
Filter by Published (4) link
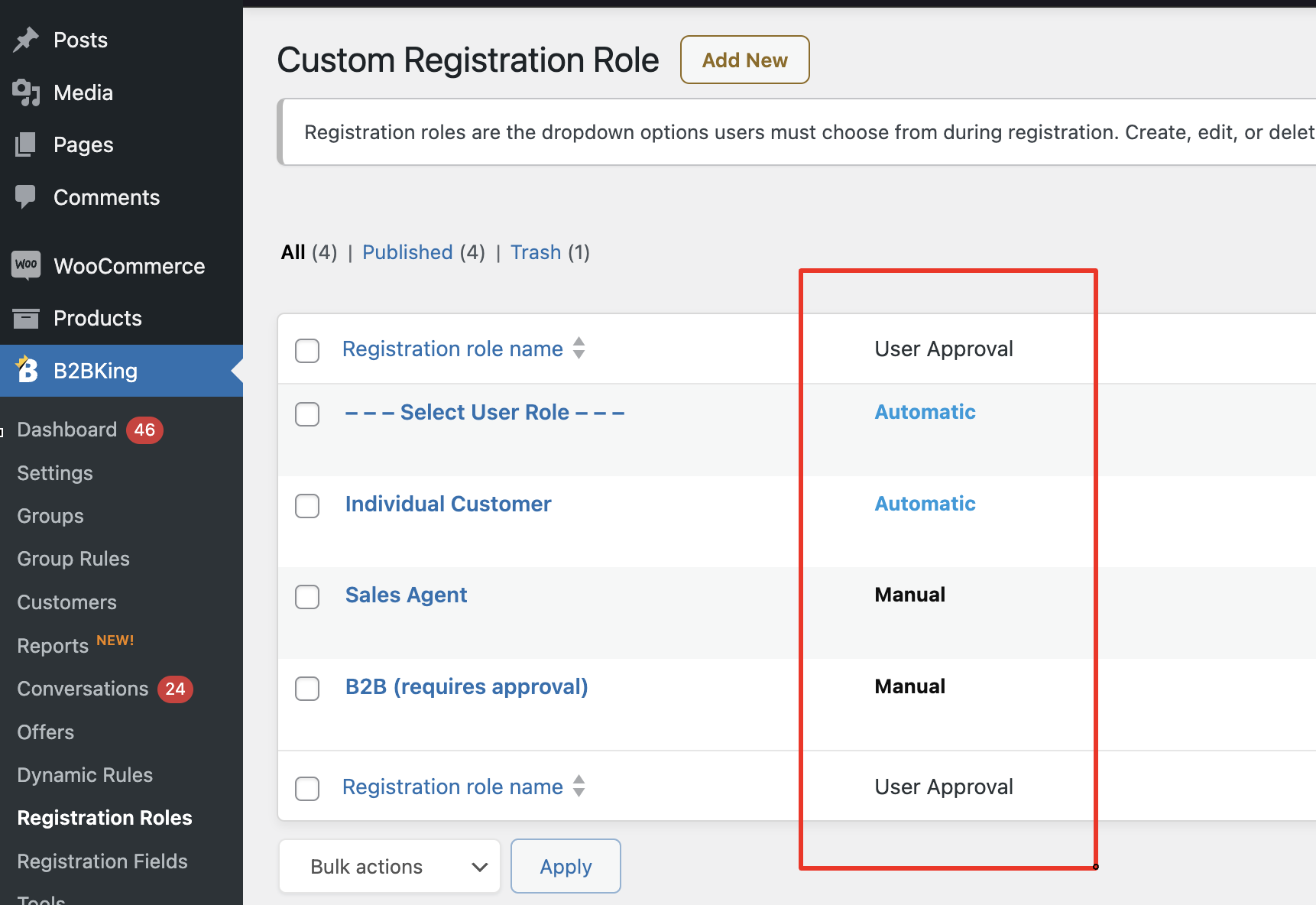tap(423, 252)
